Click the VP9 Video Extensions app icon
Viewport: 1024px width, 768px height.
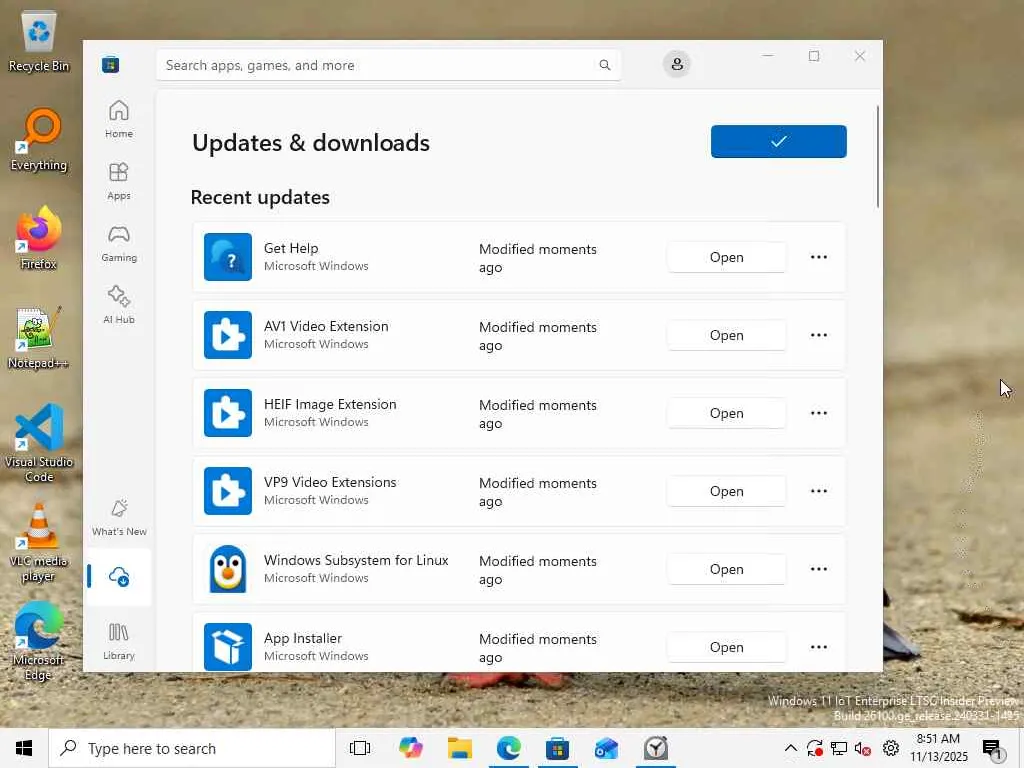pyautogui.click(x=227, y=490)
